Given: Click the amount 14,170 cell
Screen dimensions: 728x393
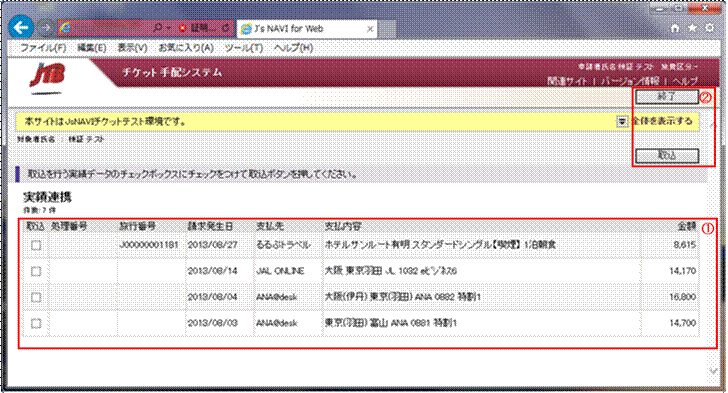Looking at the screenshot, I should (682, 271).
